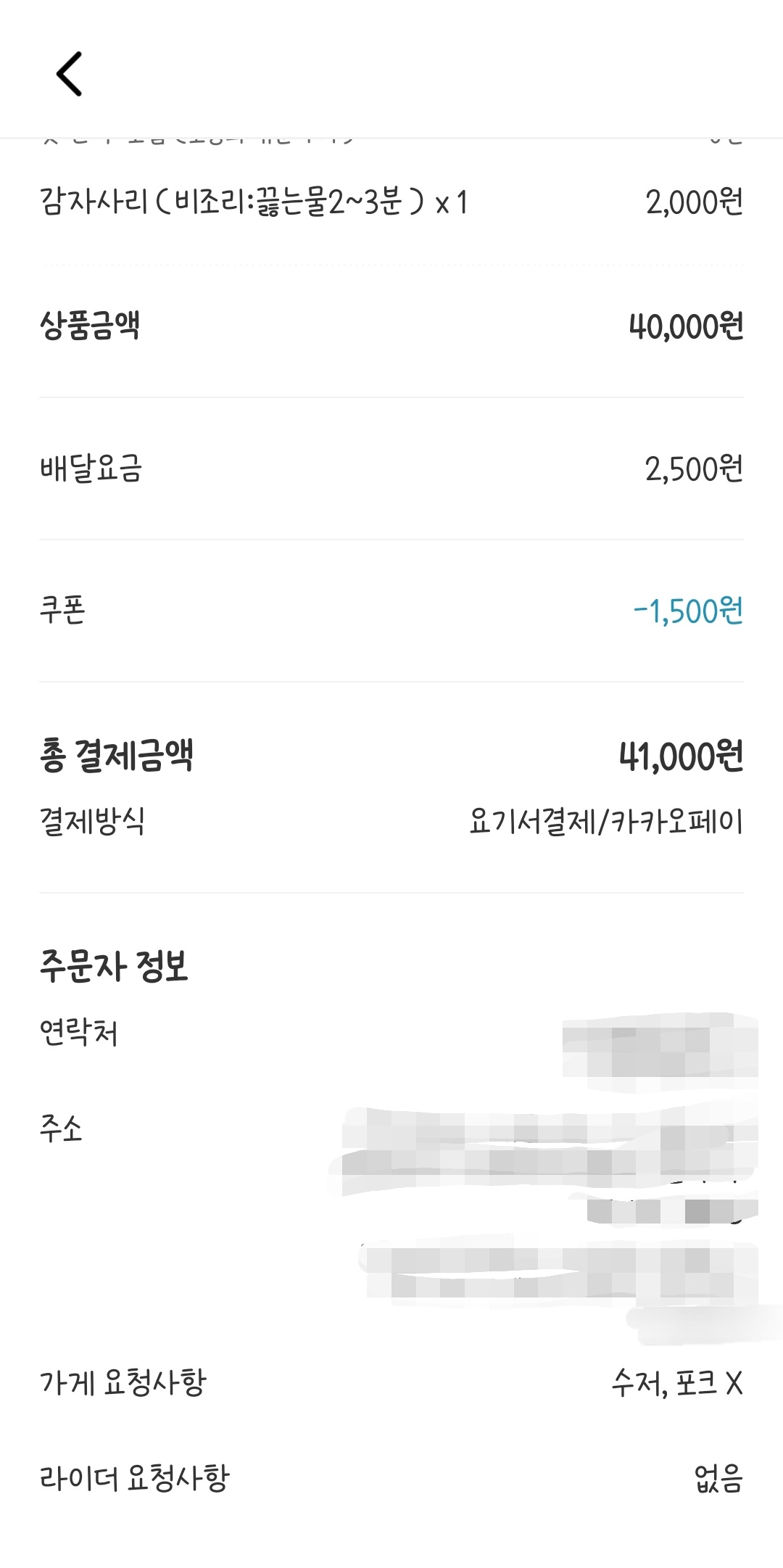Select the 감자사리 menu item row

click(254, 202)
